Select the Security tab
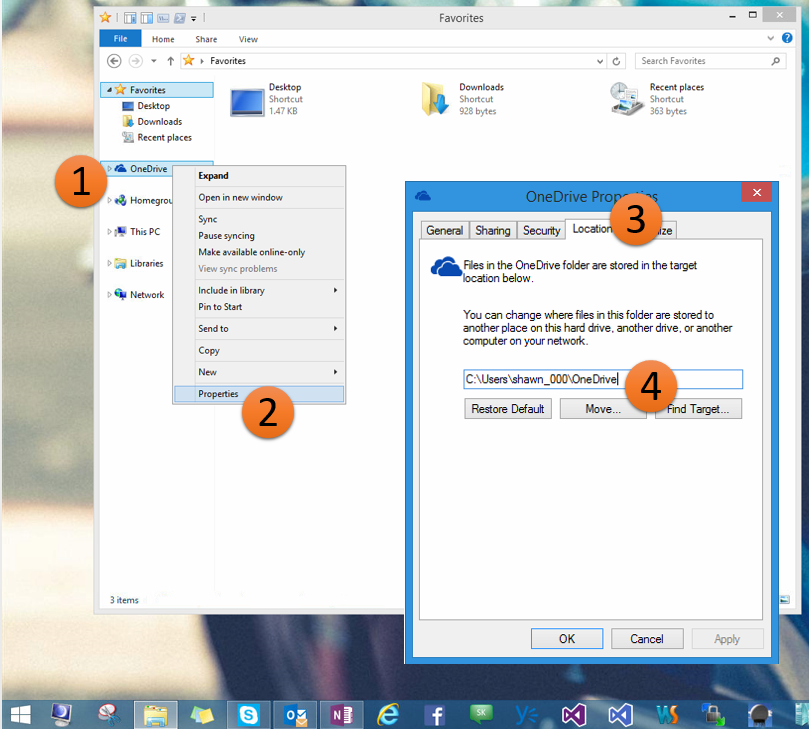The height and width of the screenshot is (729, 809). pos(541,230)
